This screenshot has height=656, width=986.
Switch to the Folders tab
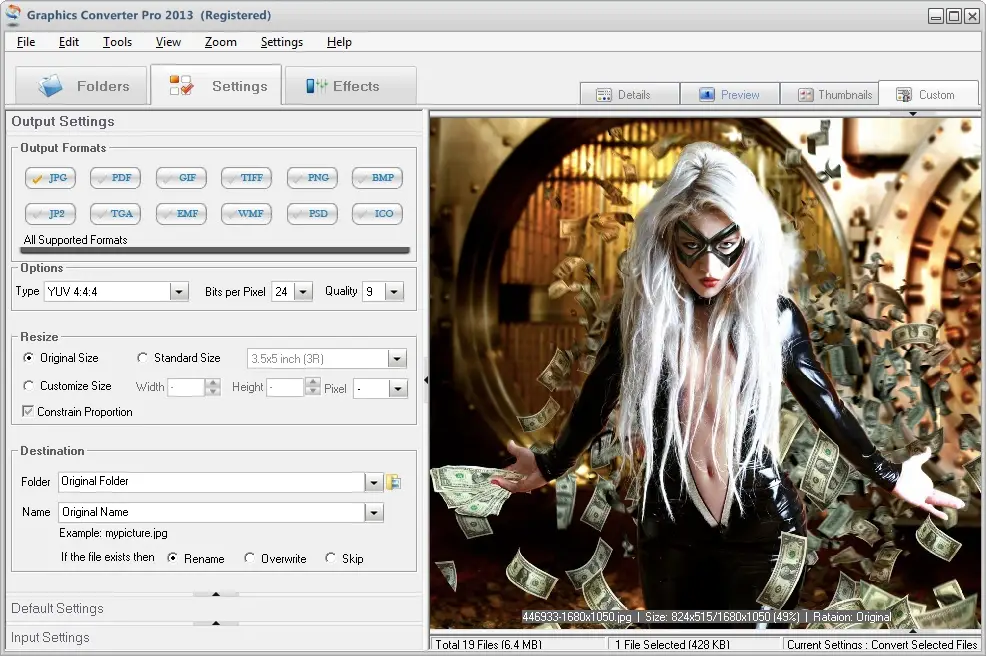pyautogui.click(x=81, y=86)
